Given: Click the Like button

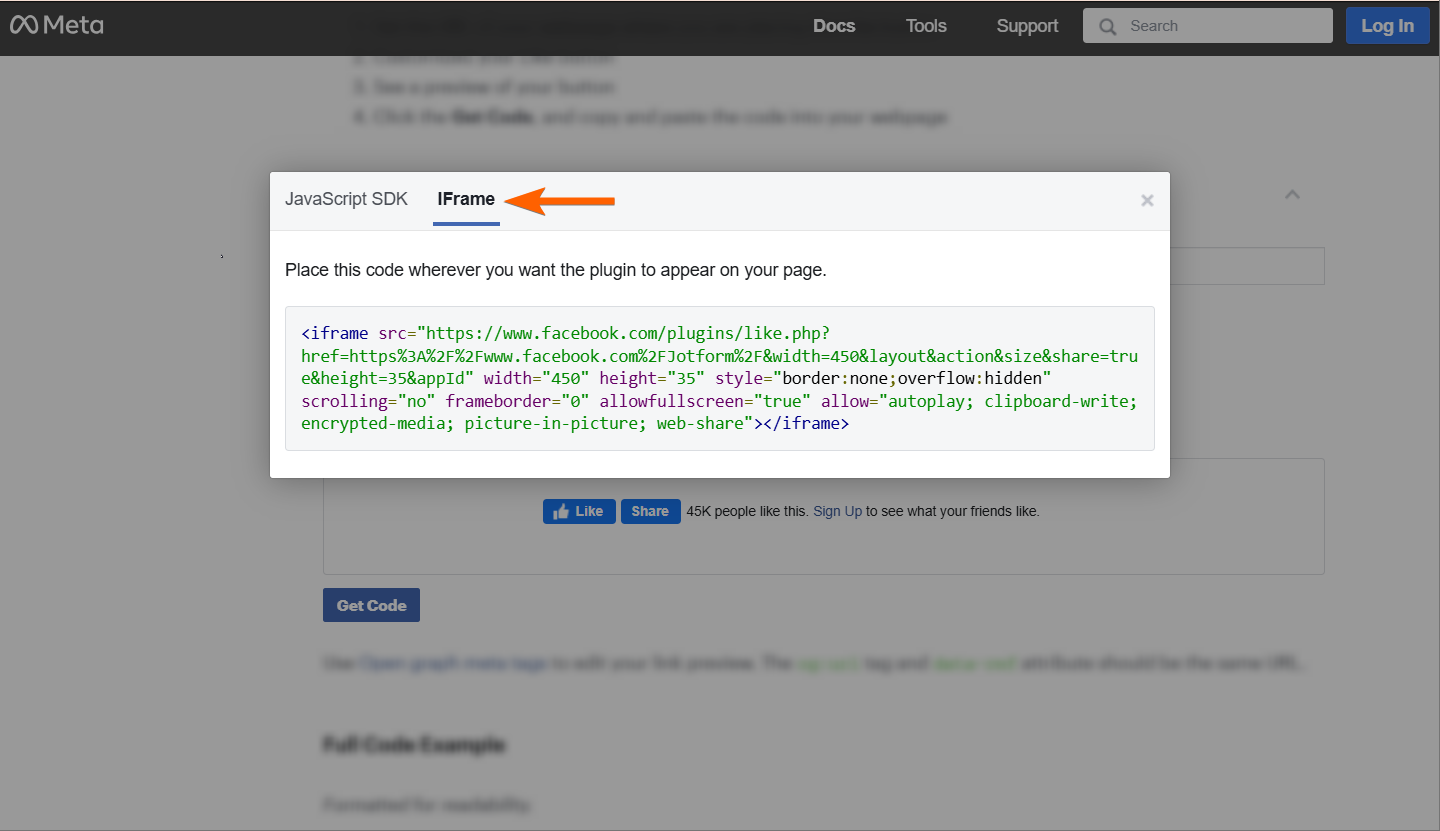Looking at the screenshot, I should pyautogui.click(x=579, y=511).
